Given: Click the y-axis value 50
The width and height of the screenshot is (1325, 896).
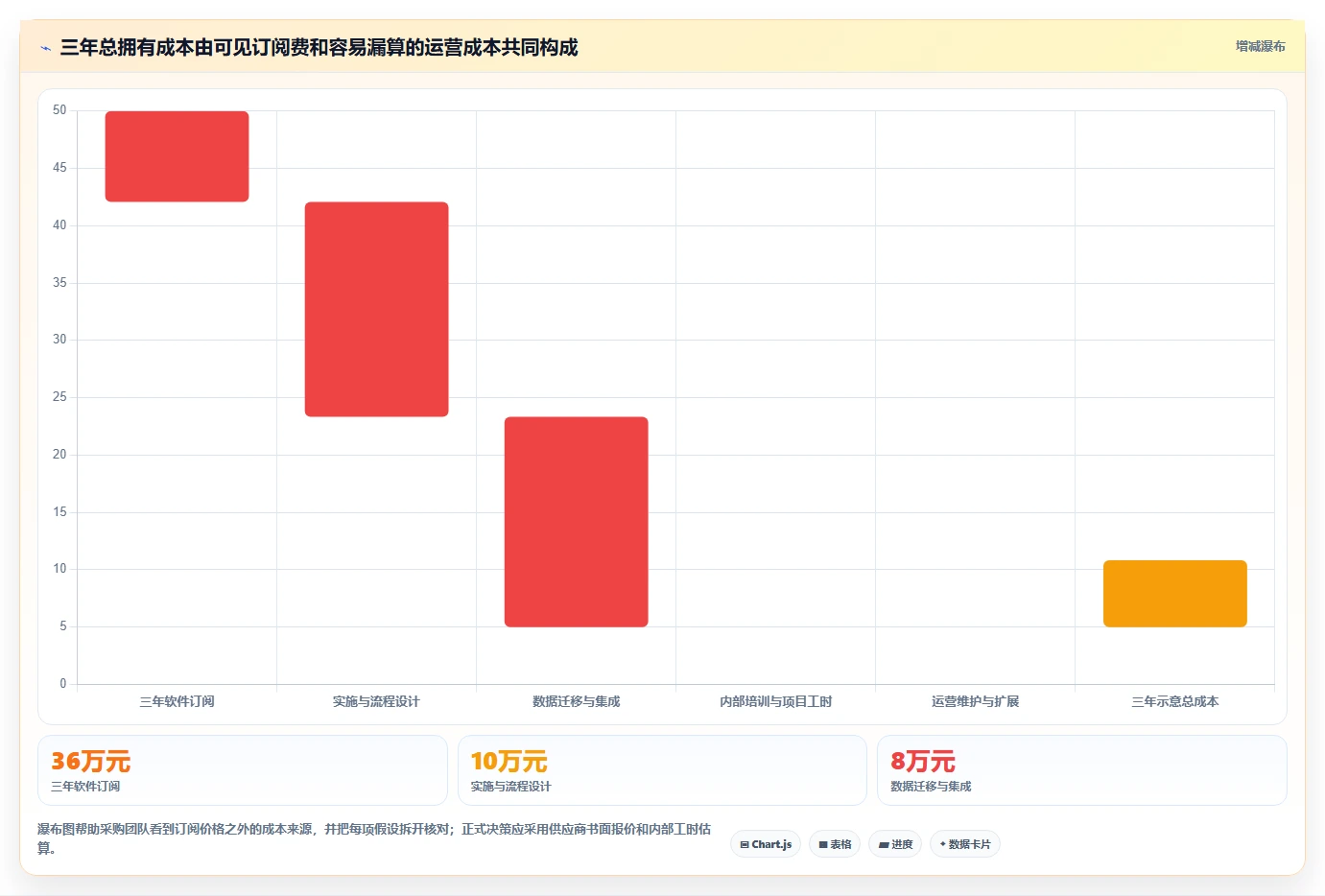Looking at the screenshot, I should click(59, 110).
